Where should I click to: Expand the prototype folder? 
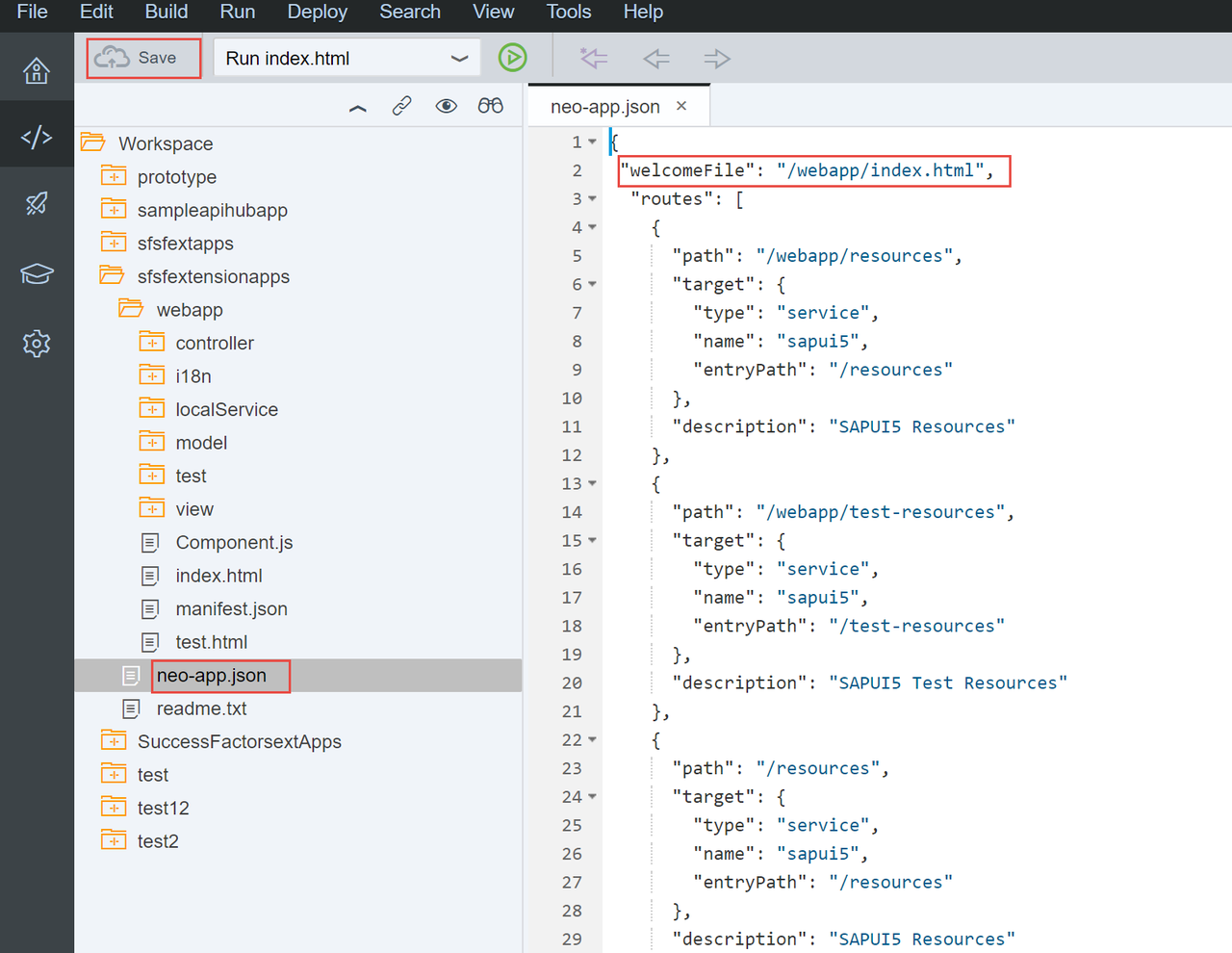[x=114, y=176]
